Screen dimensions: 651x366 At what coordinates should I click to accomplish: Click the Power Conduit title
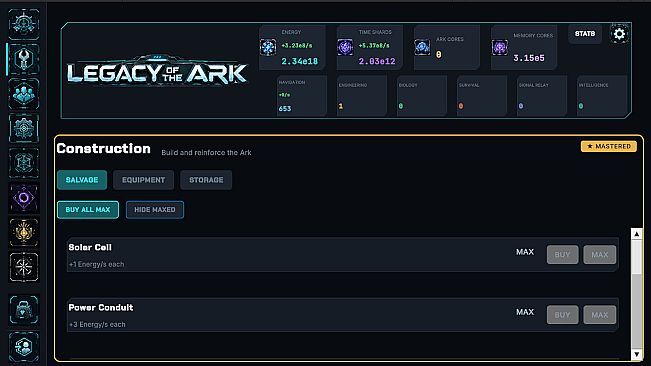tap(101, 307)
